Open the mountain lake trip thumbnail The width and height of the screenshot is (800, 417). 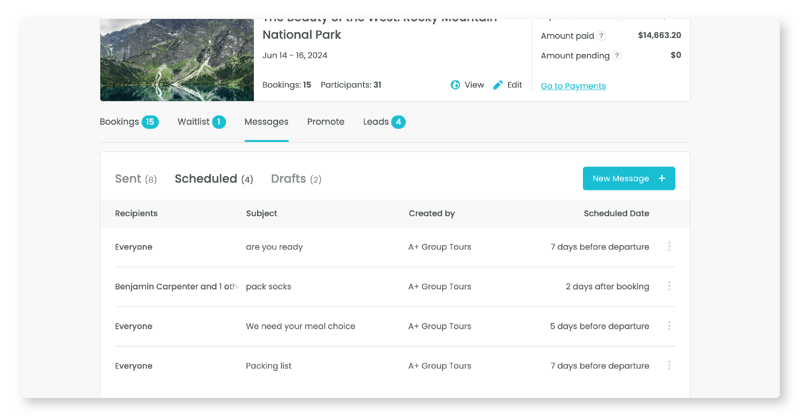coord(177,60)
